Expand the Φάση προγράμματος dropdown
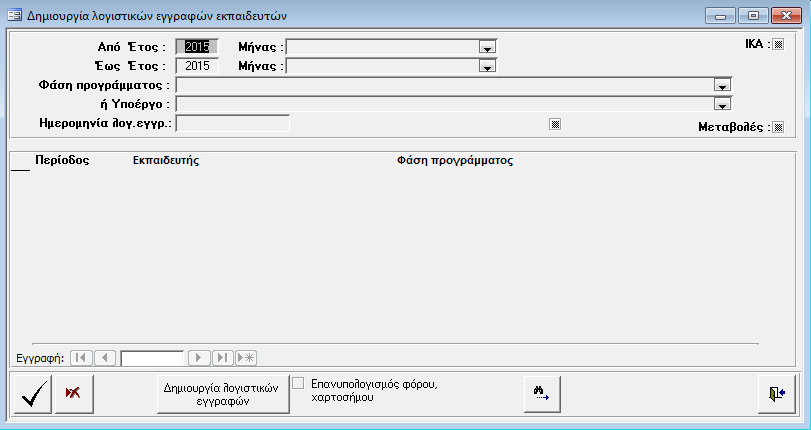This screenshot has width=811, height=430. [721, 86]
